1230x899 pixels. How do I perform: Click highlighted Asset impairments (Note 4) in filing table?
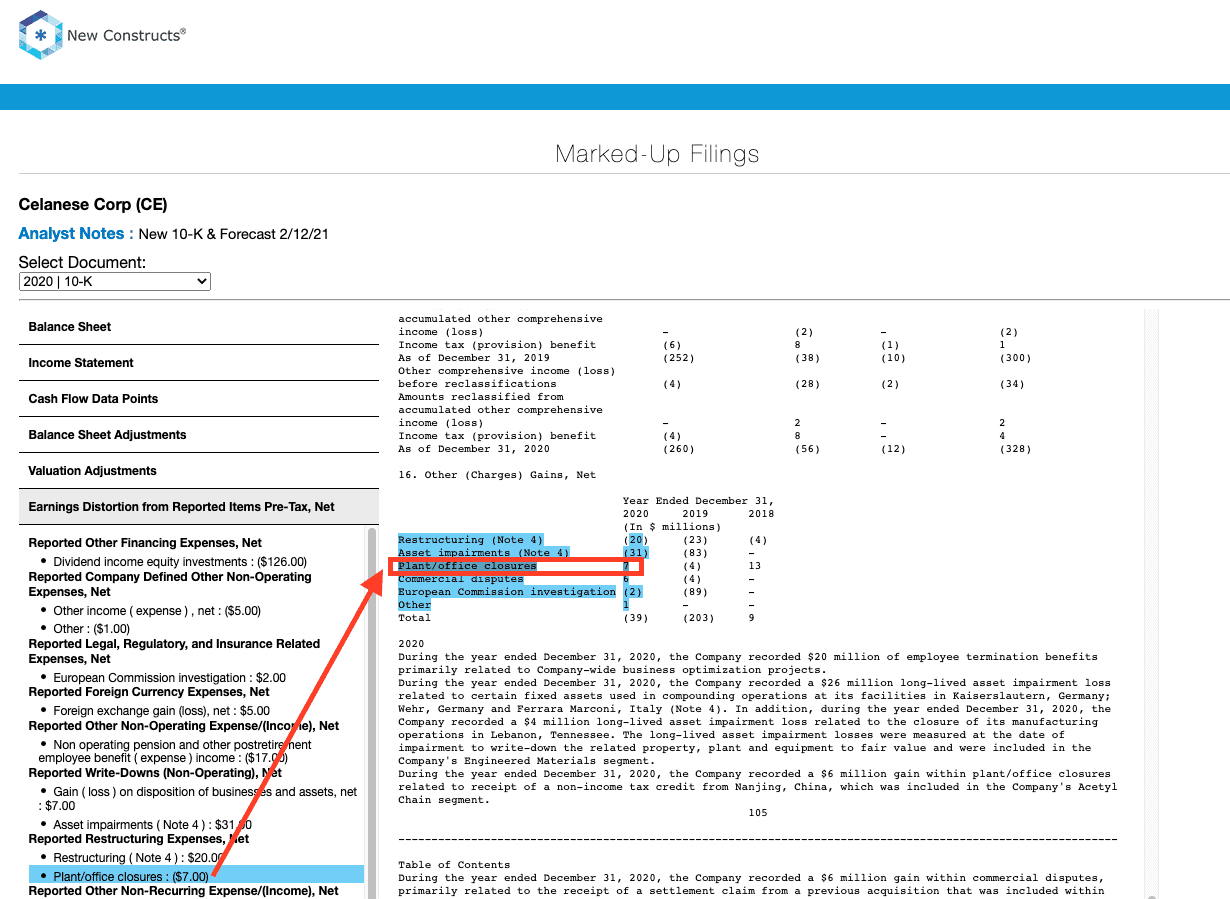pos(484,553)
